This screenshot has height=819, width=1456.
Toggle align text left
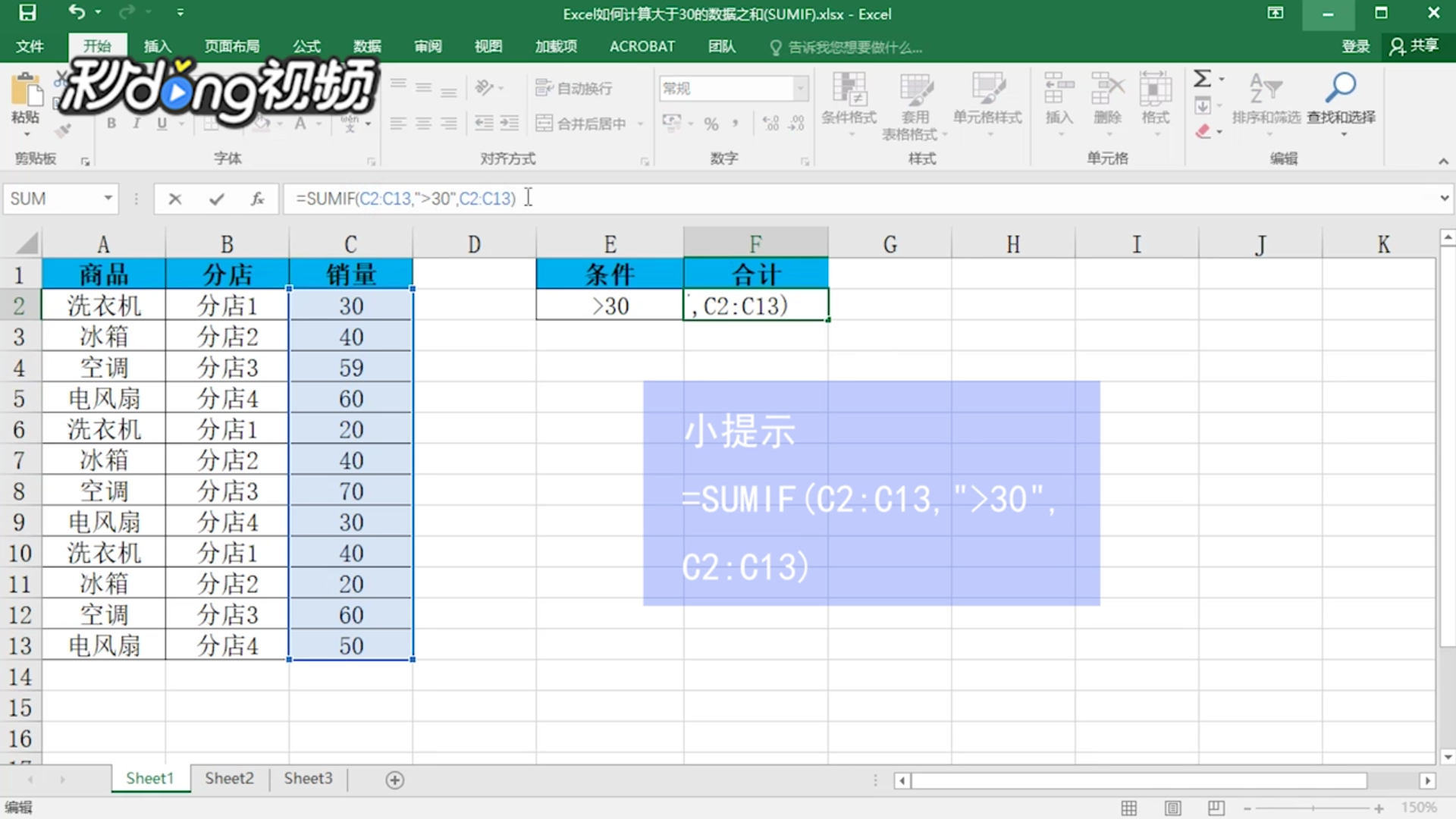[x=398, y=123]
